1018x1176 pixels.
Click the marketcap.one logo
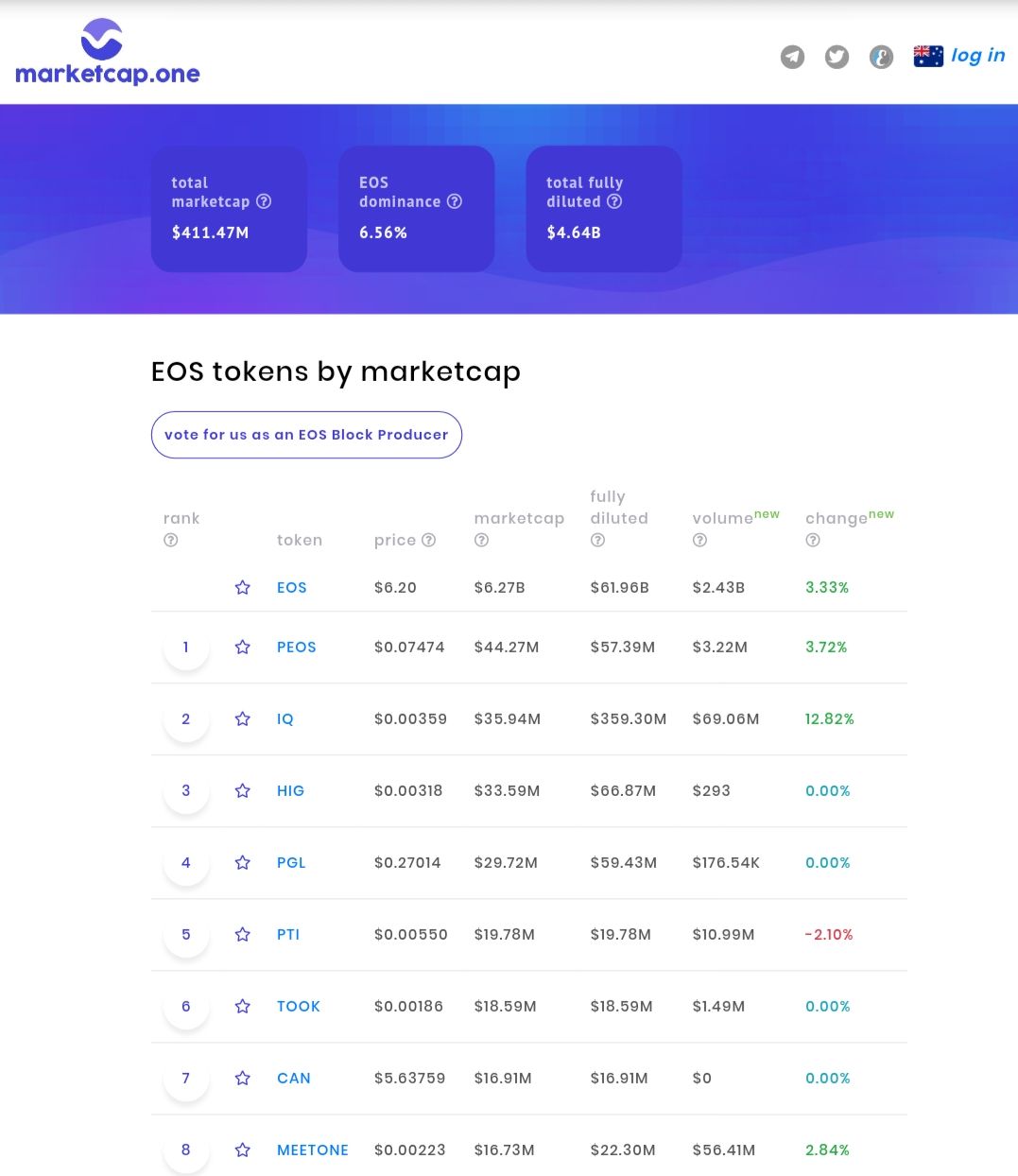[x=107, y=52]
